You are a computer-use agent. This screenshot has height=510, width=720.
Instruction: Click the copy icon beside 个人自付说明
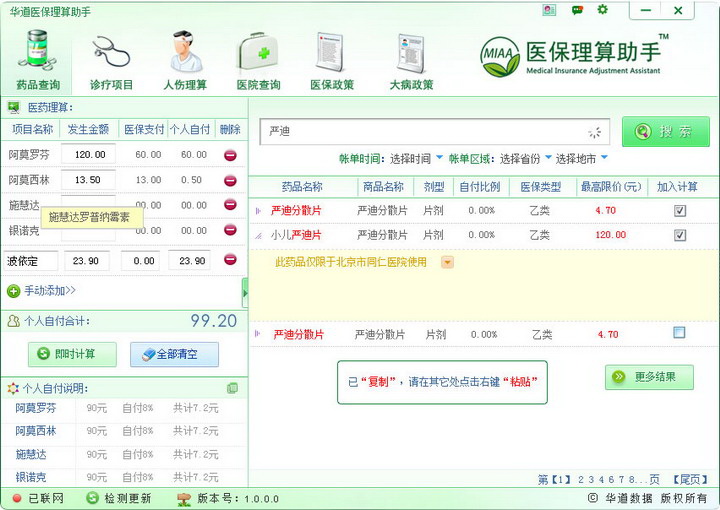[232, 388]
